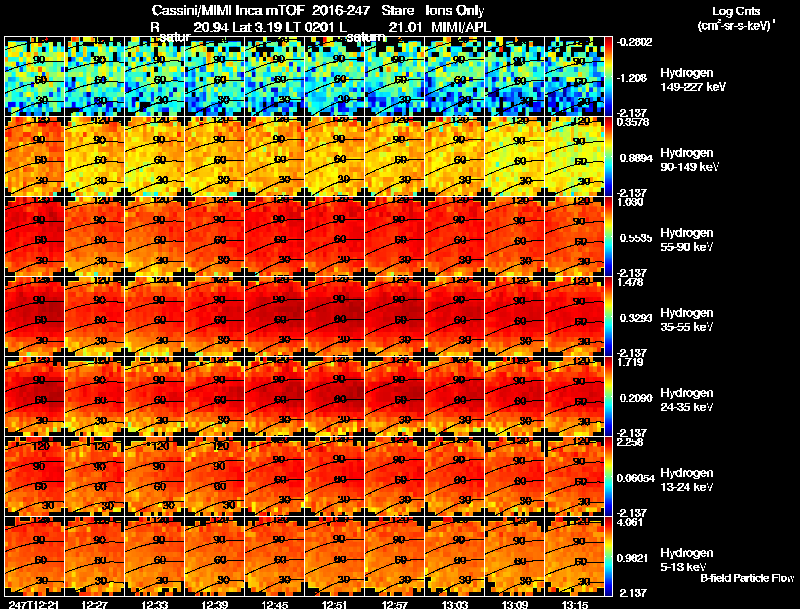Select the 35-55 keV panel at 13:03

pyautogui.click(x=455, y=316)
